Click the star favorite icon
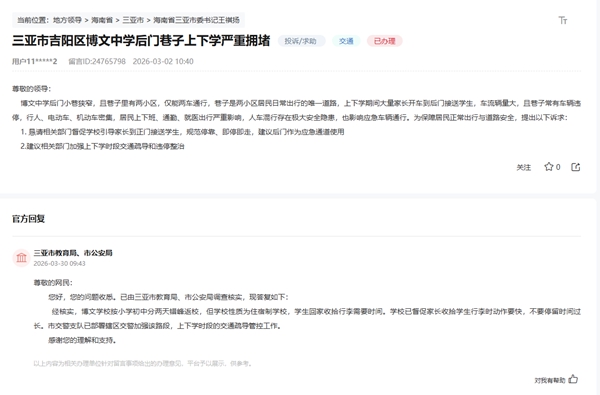The height and width of the screenshot is (395, 600). tap(549, 167)
